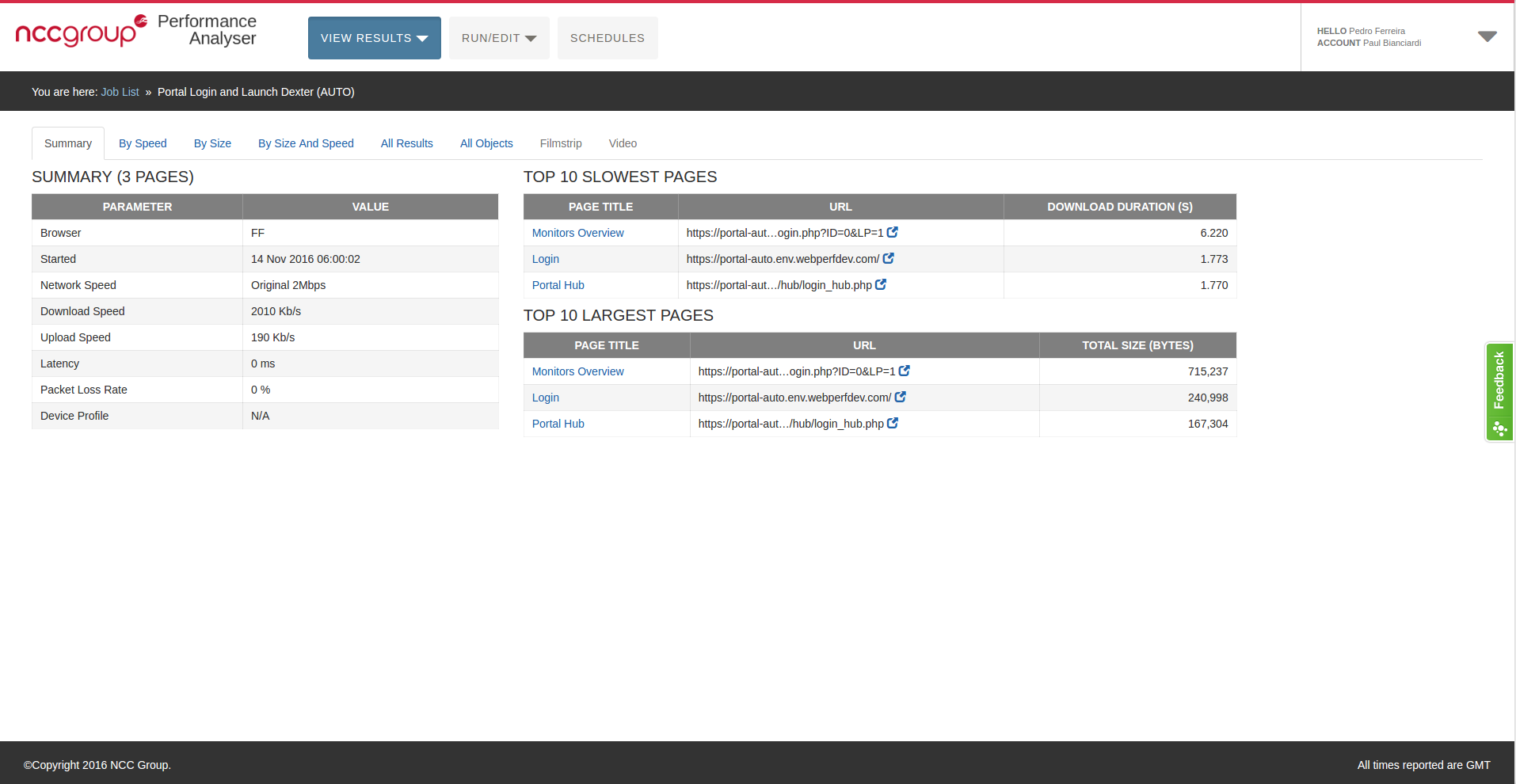This screenshot has height=784, width=1516.
Task: Open the Schedules page
Action: tap(608, 38)
